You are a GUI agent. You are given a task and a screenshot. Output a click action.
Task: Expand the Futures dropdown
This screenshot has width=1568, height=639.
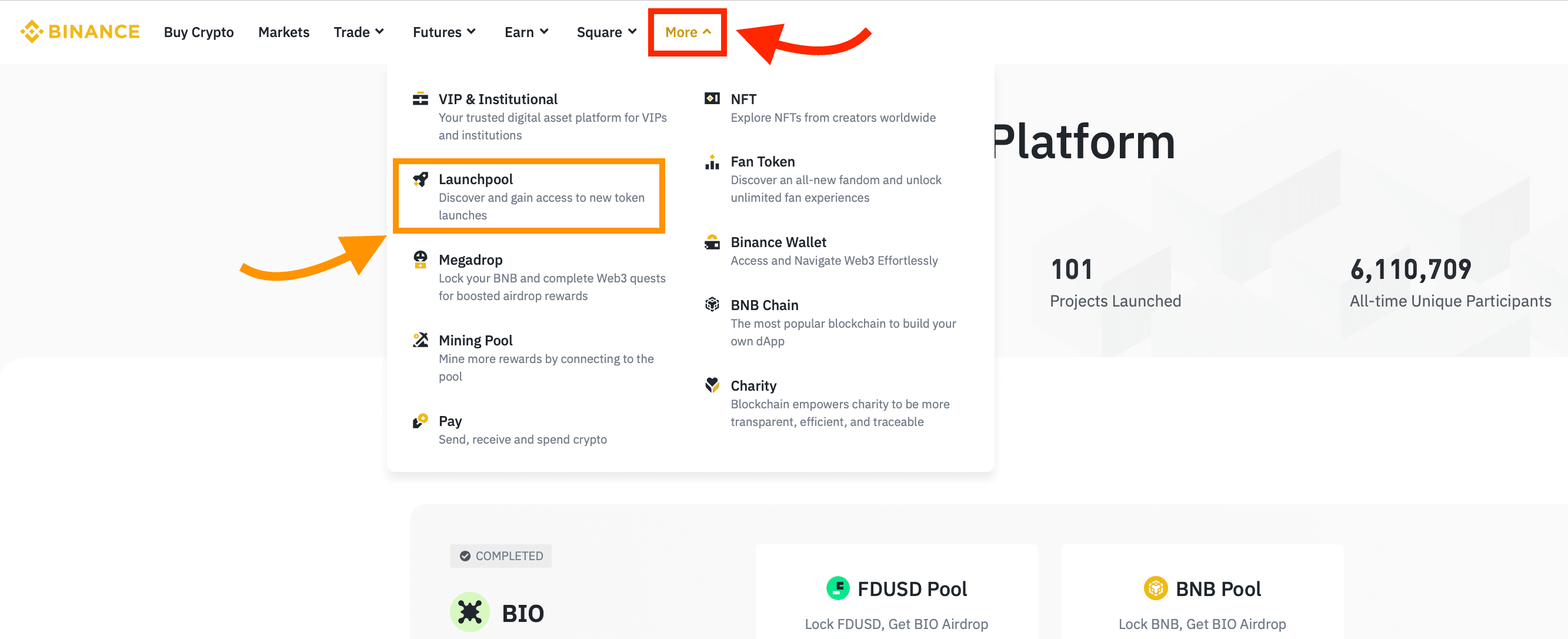[443, 32]
